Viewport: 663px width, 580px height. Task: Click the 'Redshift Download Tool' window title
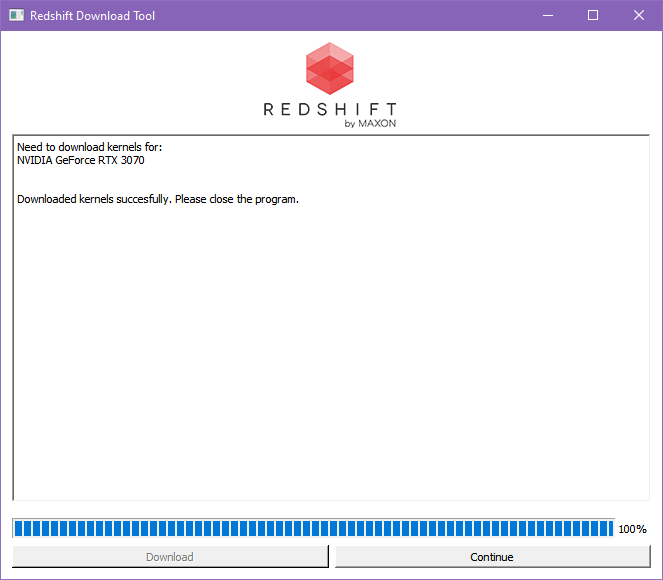(x=92, y=16)
